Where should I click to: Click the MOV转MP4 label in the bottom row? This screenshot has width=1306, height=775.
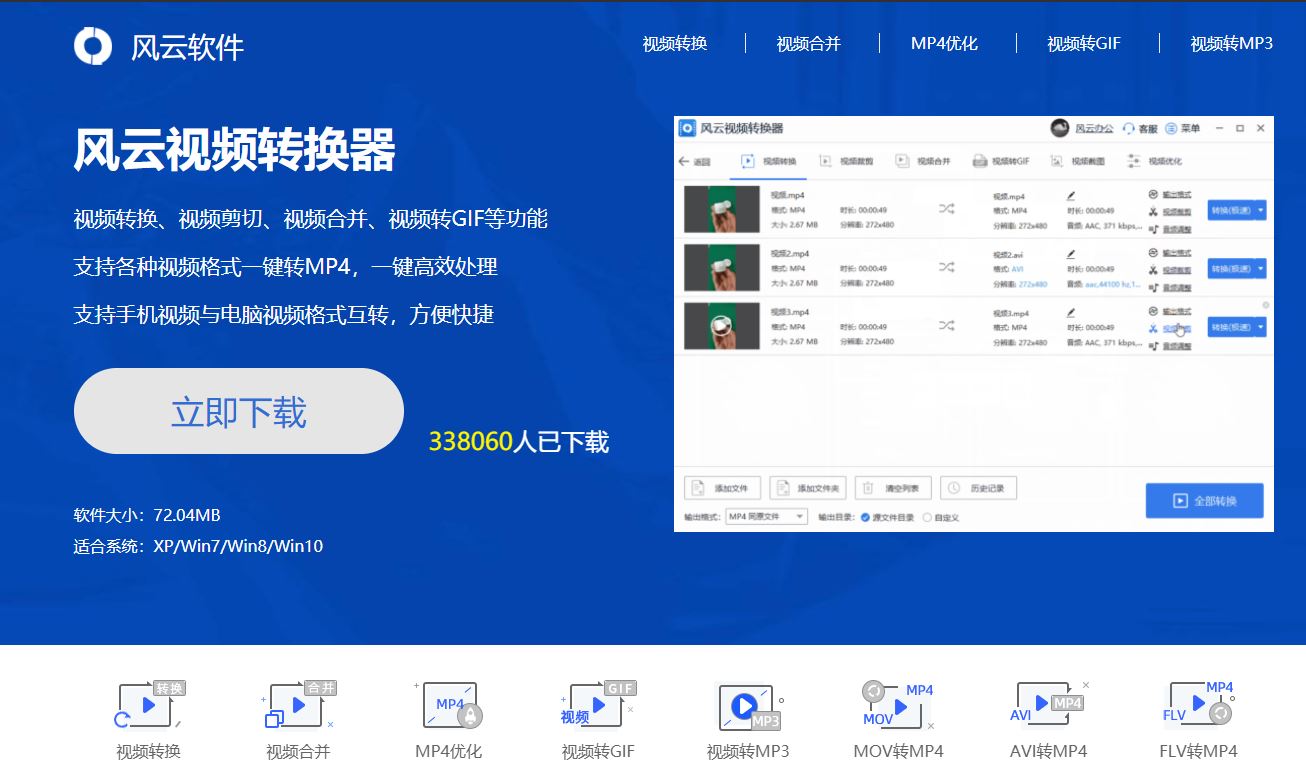tap(898, 751)
